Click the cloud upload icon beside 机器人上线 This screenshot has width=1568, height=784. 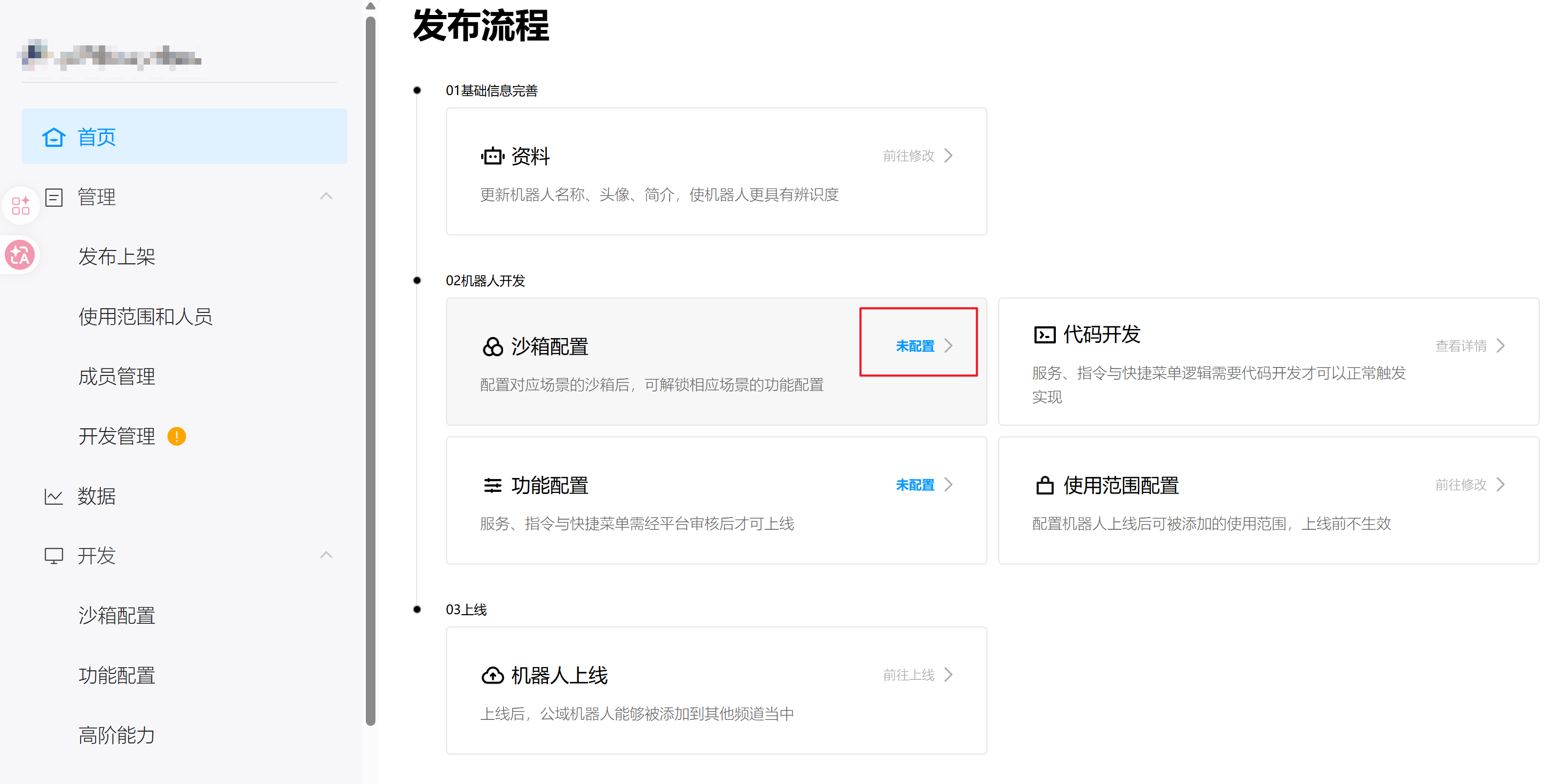[x=492, y=676]
